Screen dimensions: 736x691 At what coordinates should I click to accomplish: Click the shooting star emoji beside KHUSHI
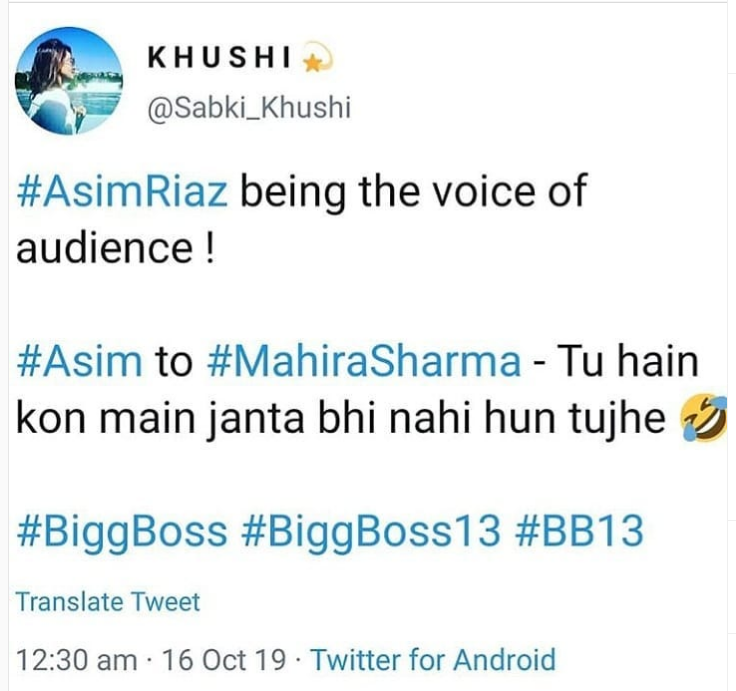[x=317, y=58]
